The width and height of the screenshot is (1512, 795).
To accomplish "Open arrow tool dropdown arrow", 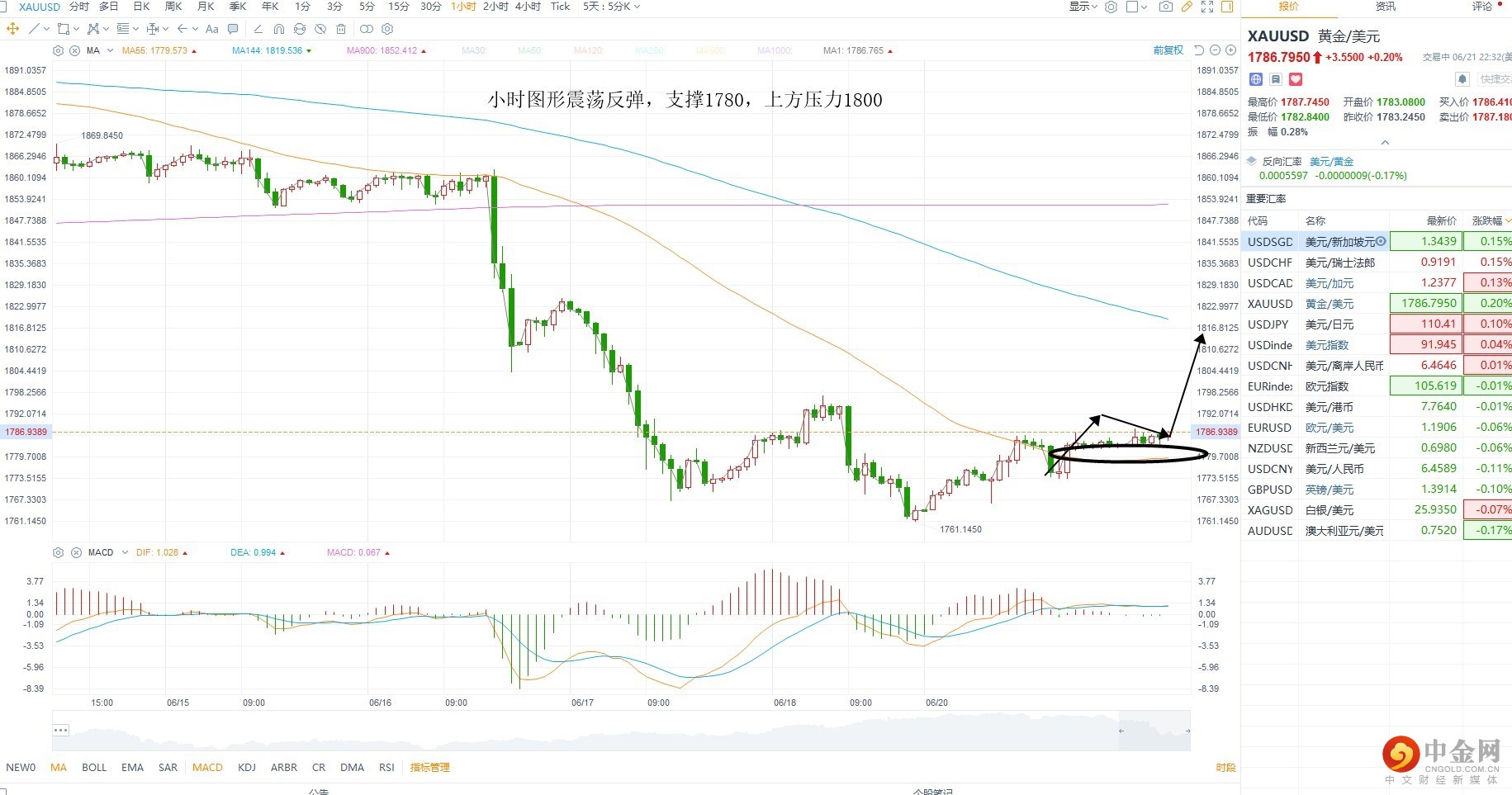I will click(x=195, y=30).
